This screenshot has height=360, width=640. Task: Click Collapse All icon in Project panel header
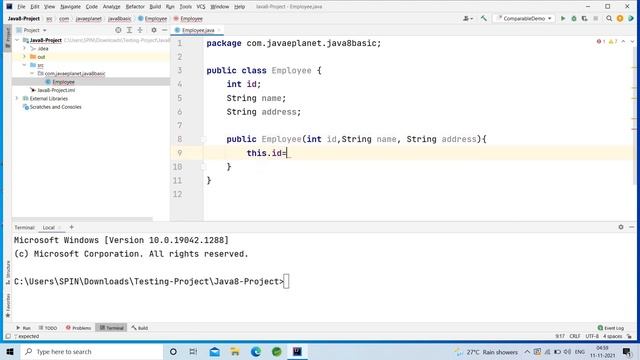pyautogui.click(x=140, y=30)
